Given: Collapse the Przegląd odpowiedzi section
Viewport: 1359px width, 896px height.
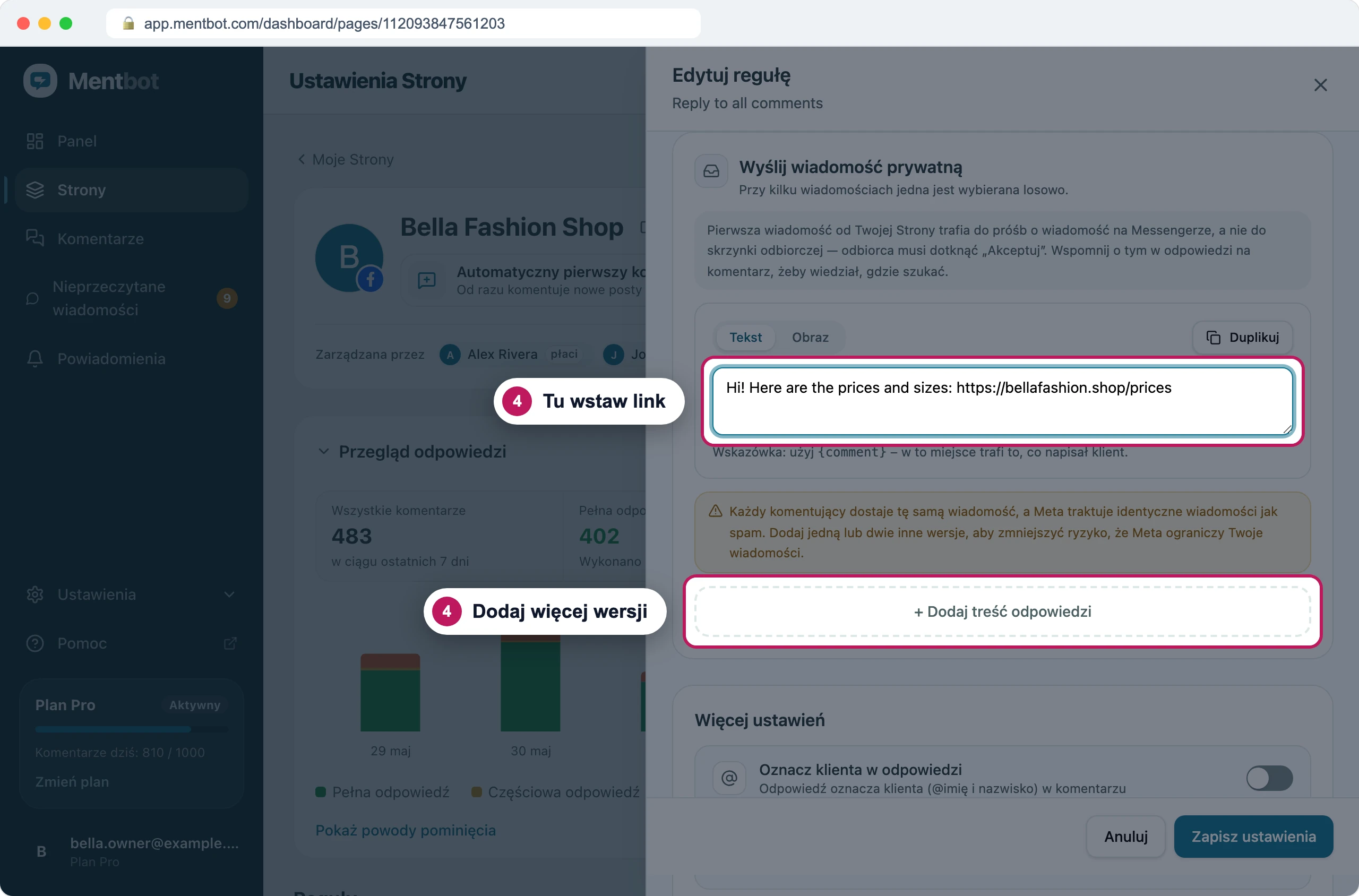Looking at the screenshot, I should click(x=323, y=451).
